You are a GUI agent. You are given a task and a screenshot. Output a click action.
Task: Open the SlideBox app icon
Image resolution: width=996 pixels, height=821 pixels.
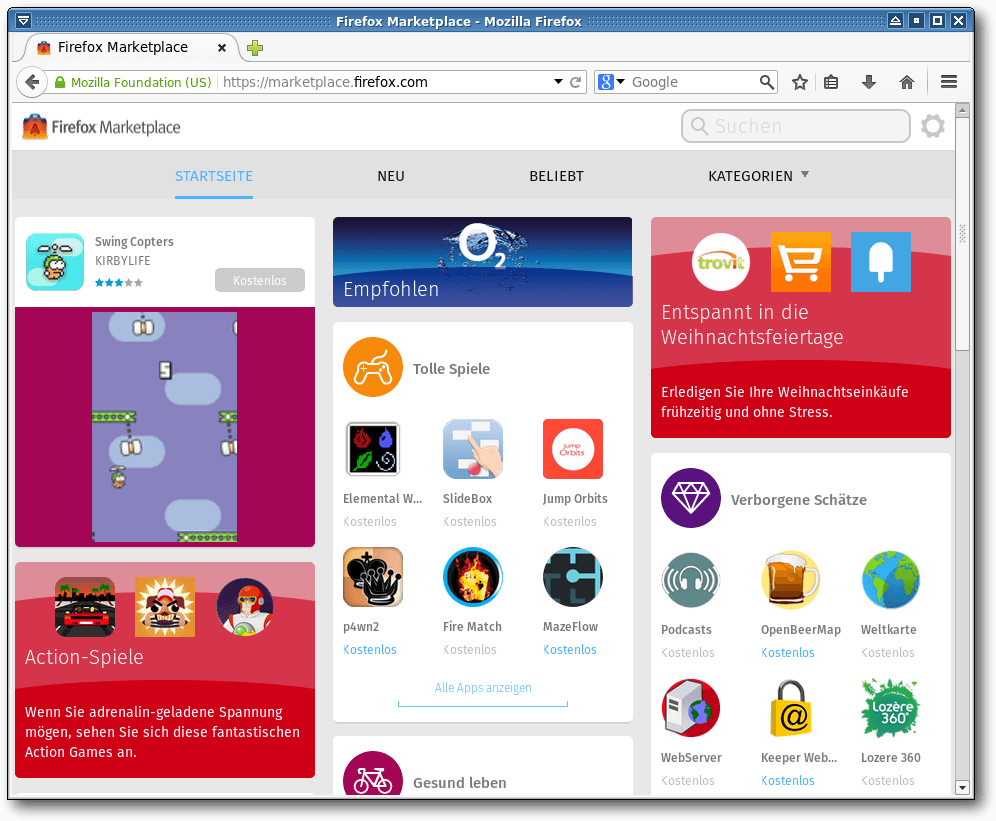click(473, 449)
